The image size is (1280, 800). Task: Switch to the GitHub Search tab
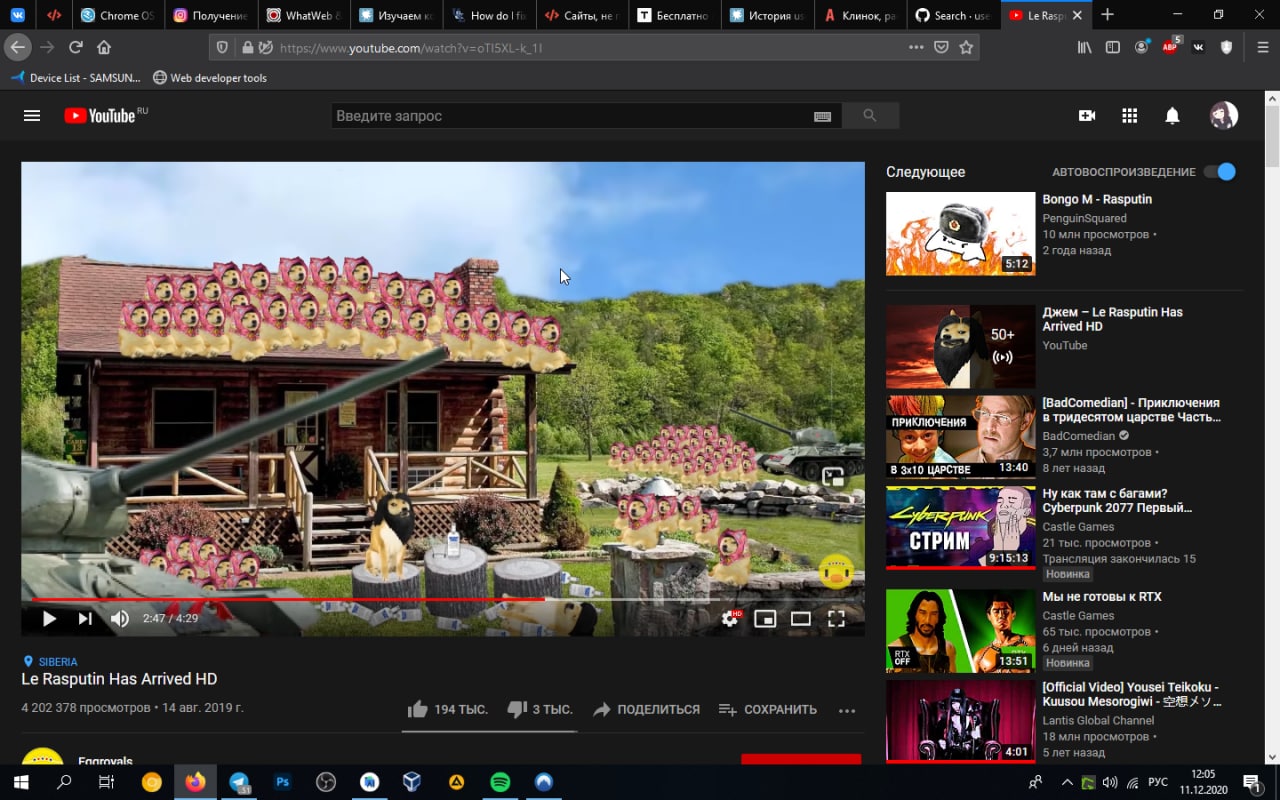(951, 15)
